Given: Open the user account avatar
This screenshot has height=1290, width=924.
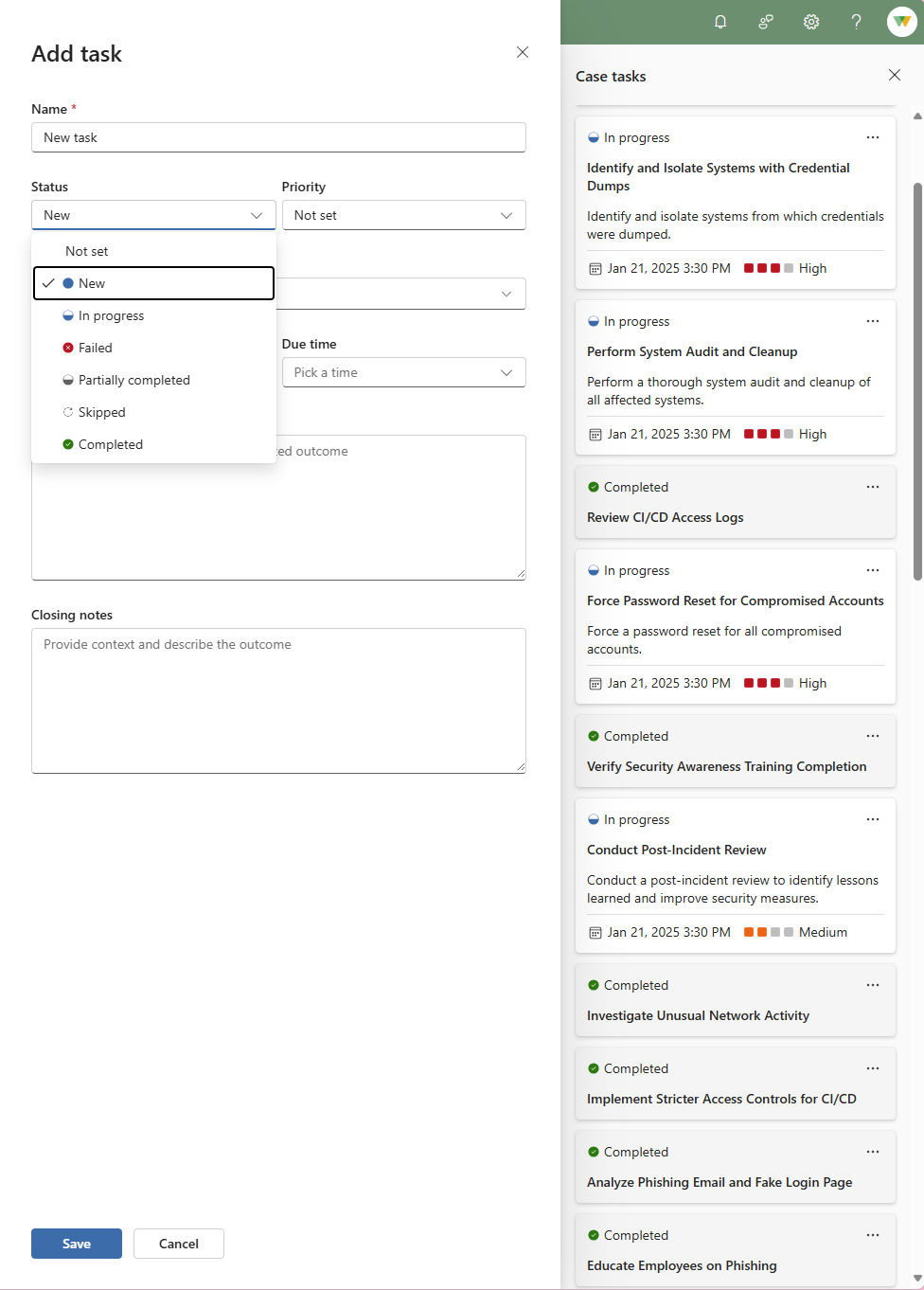Looking at the screenshot, I should (901, 22).
